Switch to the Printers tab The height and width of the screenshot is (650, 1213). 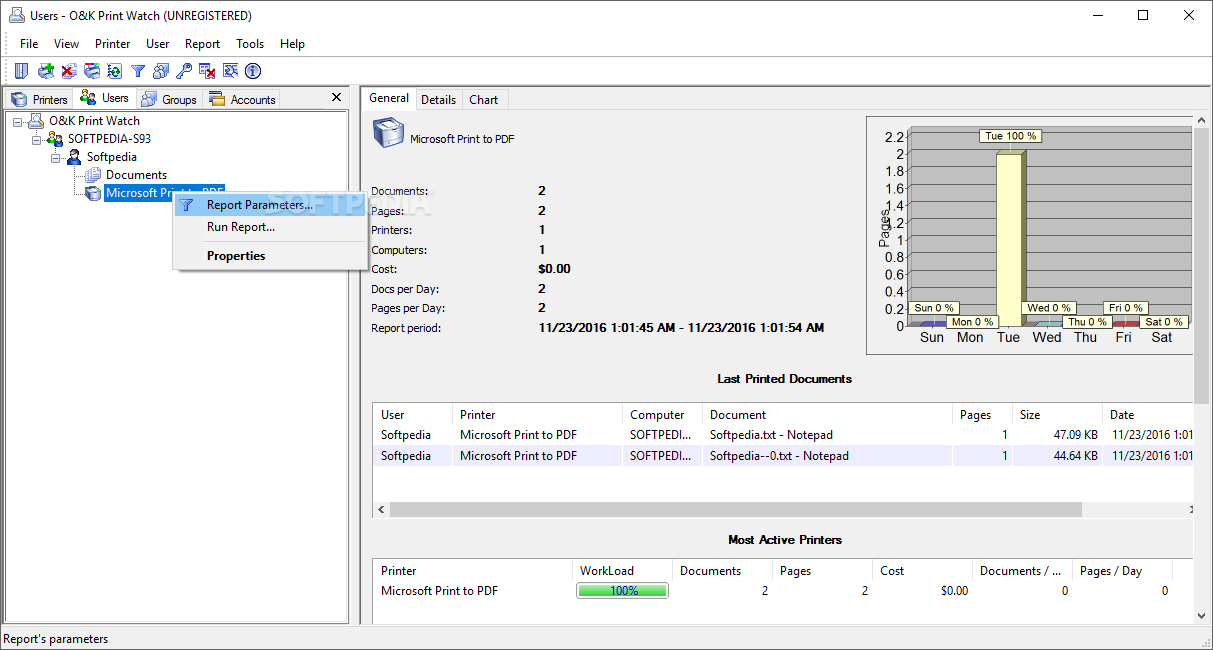click(39, 99)
